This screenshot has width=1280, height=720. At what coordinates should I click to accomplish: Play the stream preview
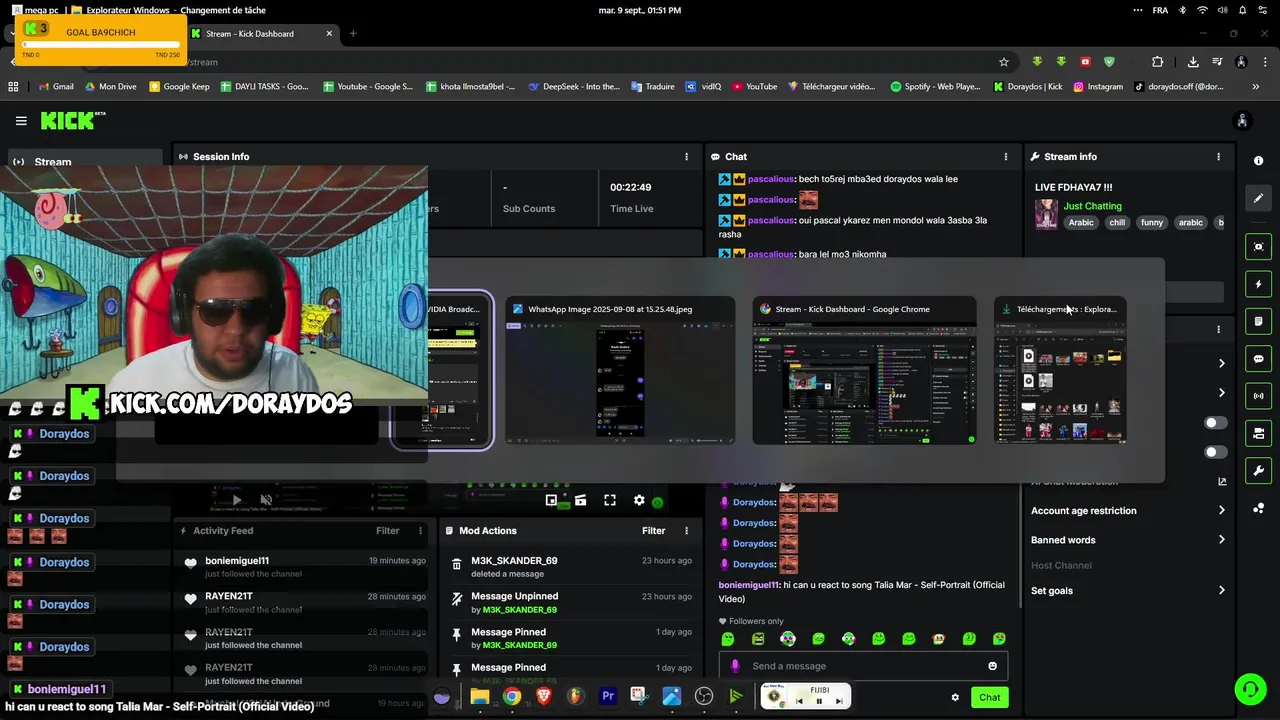tap(237, 500)
